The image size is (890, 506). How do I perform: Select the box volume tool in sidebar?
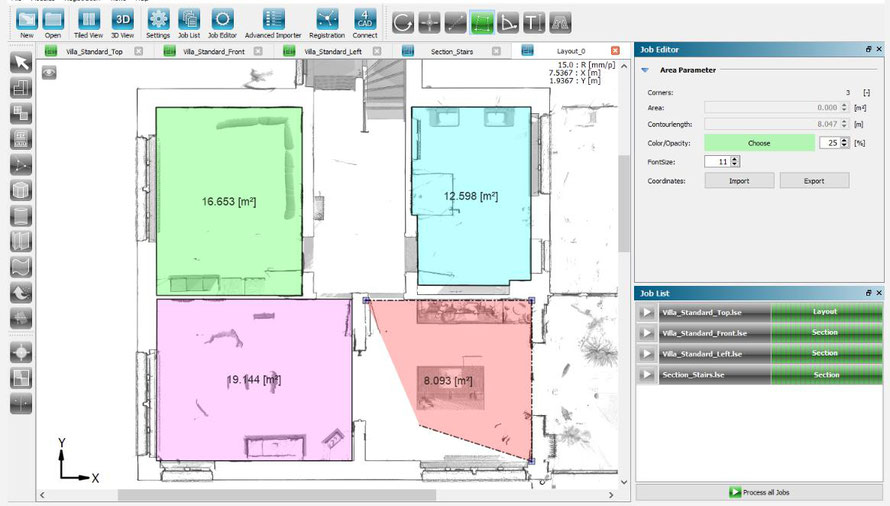pyautogui.click(x=21, y=190)
